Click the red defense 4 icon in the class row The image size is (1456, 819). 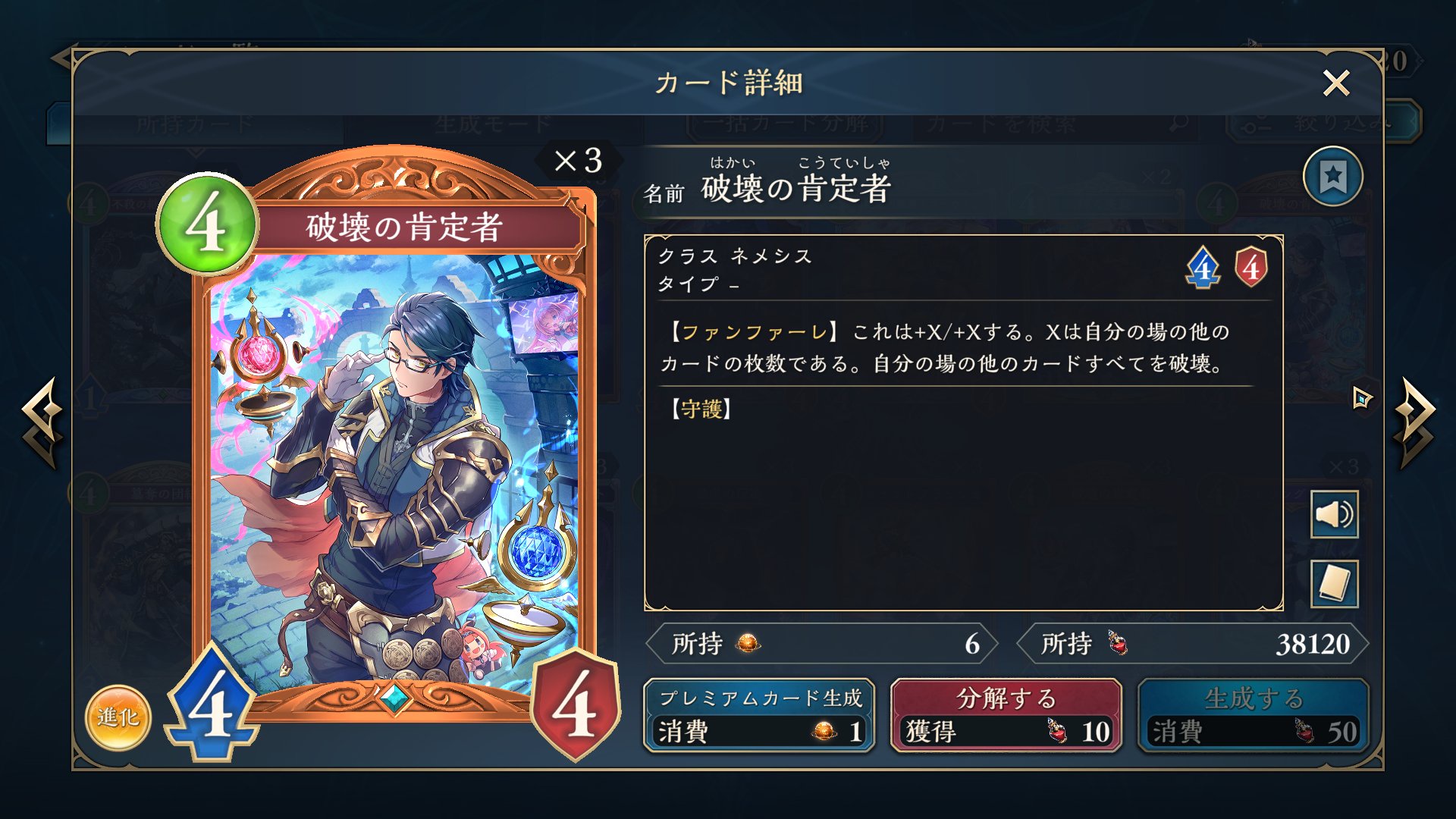pos(1250,267)
